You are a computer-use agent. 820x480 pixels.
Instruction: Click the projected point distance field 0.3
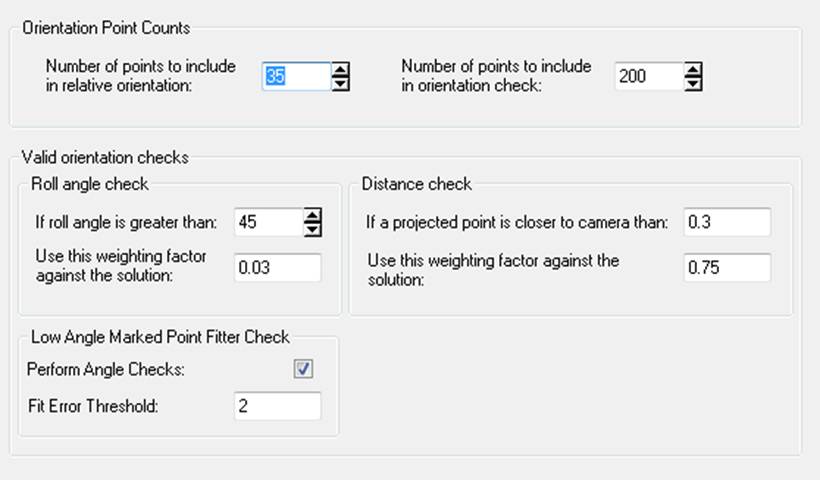click(x=727, y=222)
